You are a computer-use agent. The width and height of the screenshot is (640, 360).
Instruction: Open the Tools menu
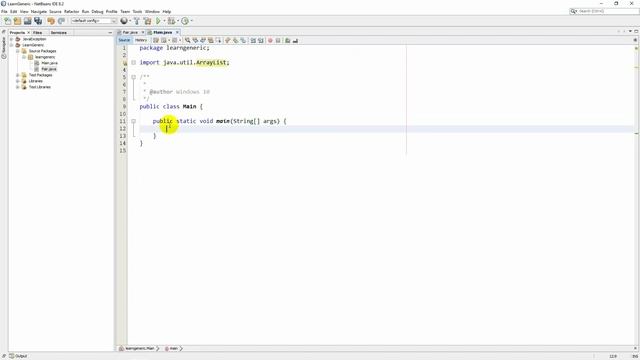(x=137, y=11)
